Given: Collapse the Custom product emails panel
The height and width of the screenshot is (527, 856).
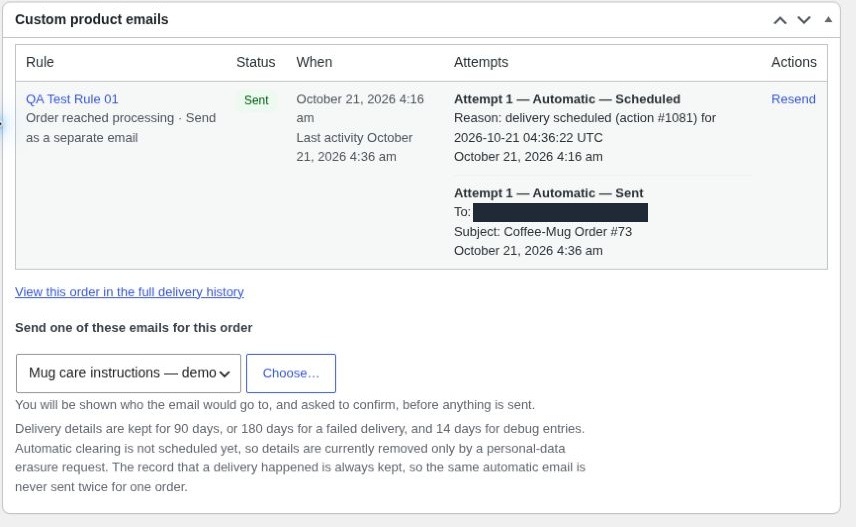Looking at the screenshot, I should pyautogui.click(x=828, y=20).
